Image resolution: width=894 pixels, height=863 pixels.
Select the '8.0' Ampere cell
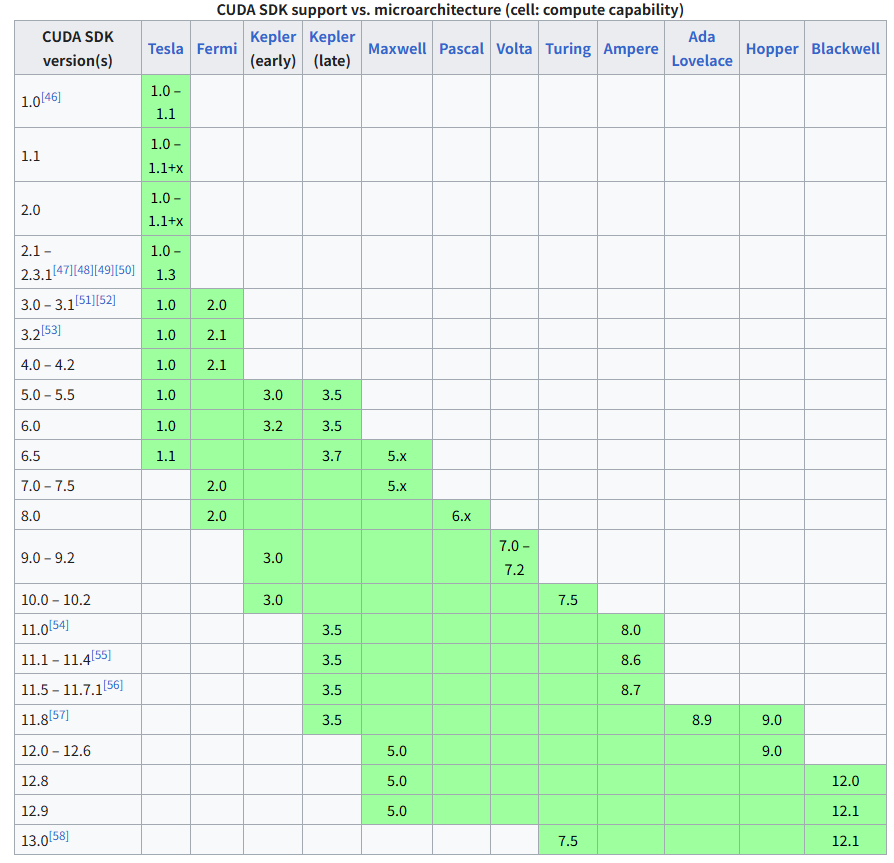(x=631, y=629)
